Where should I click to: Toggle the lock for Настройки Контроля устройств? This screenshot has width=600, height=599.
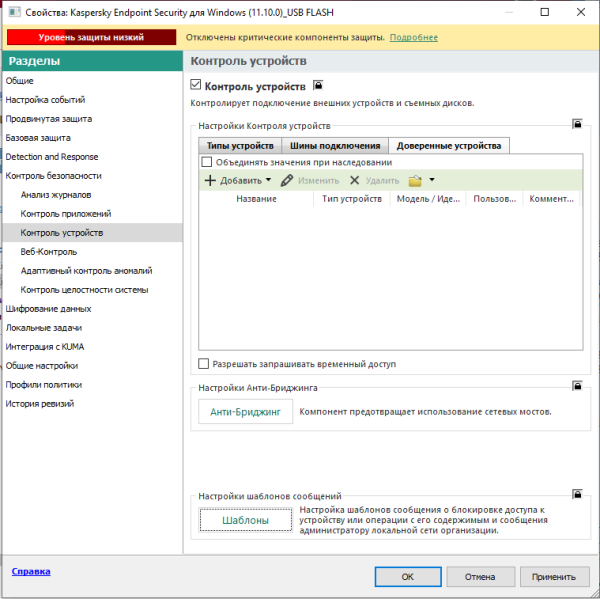(x=577, y=124)
